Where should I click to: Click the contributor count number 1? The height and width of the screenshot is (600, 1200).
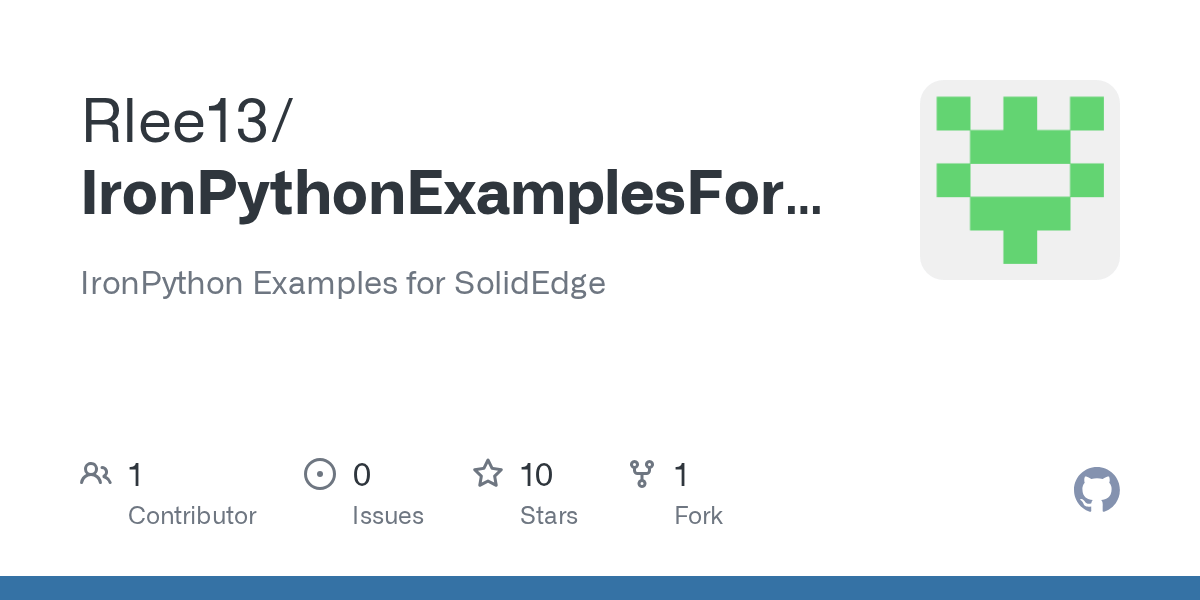pos(135,475)
